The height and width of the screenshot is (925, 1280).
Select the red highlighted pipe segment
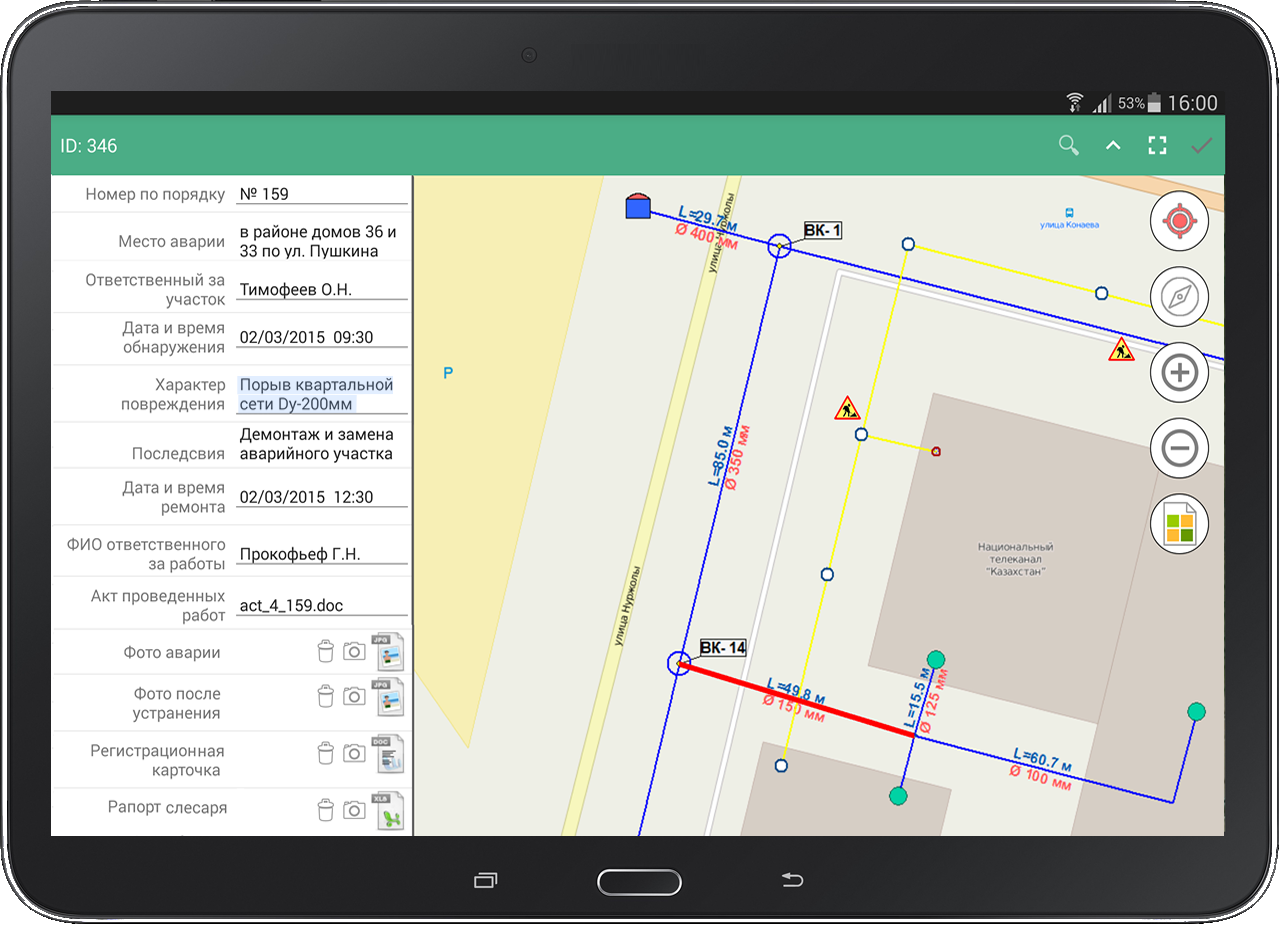[x=800, y=700]
